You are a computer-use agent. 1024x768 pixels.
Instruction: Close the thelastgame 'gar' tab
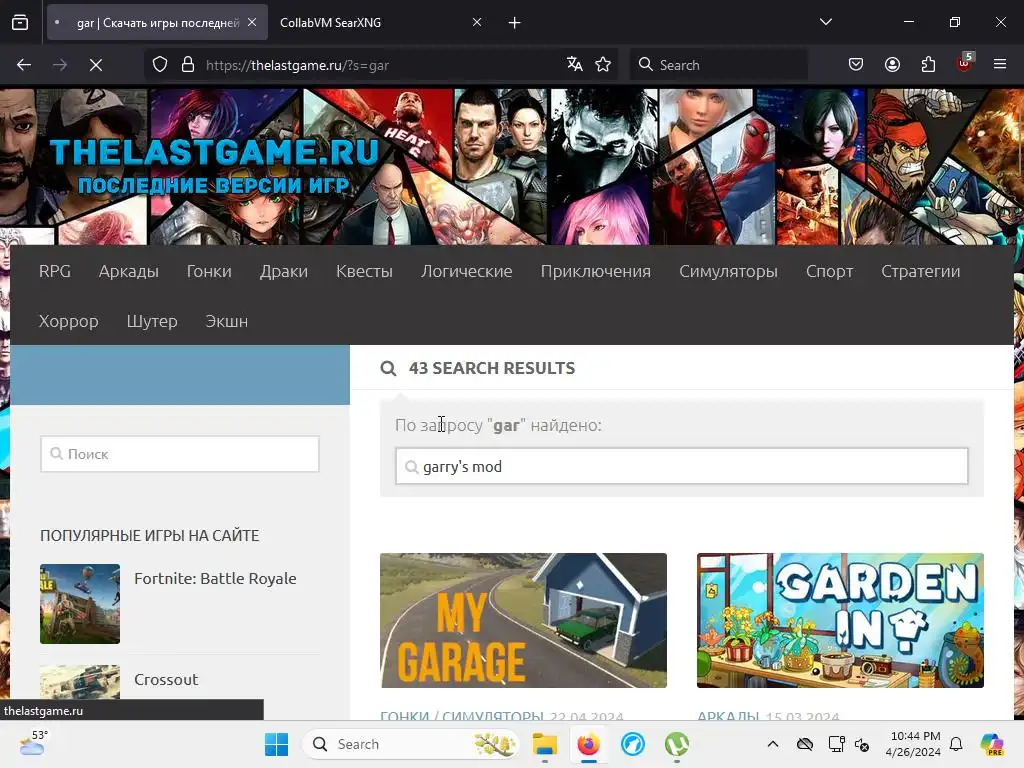coord(252,22)
